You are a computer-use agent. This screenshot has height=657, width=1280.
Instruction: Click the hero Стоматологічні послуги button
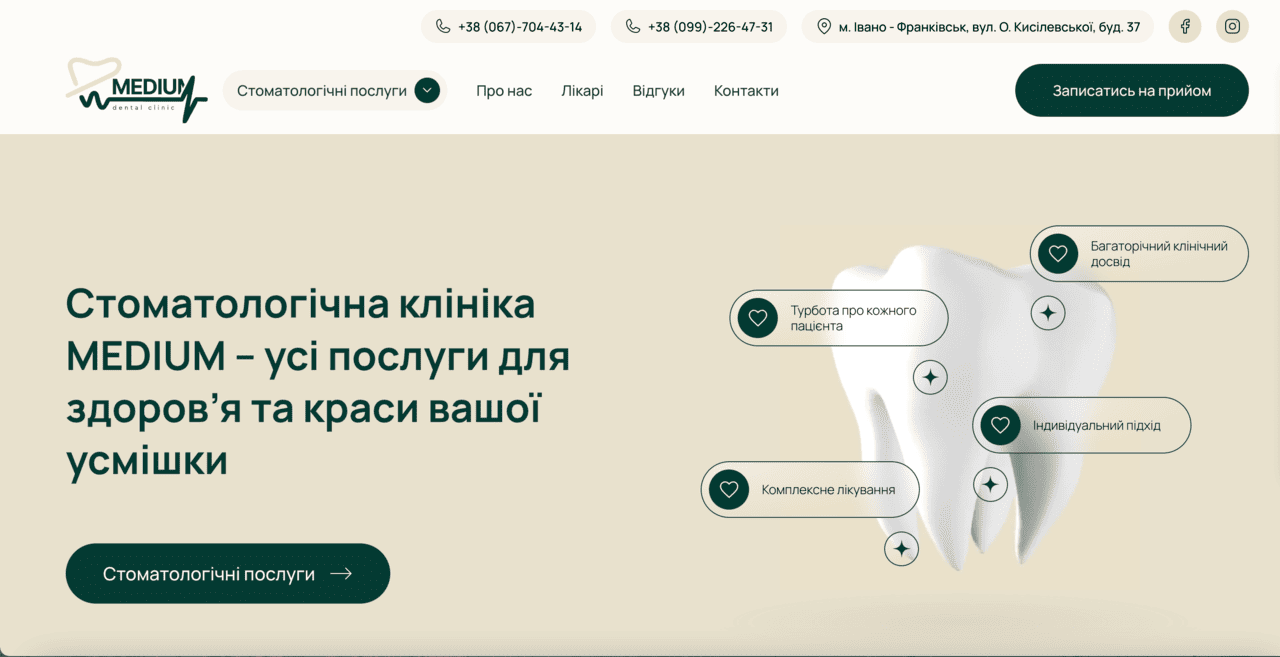click(228, 574)
